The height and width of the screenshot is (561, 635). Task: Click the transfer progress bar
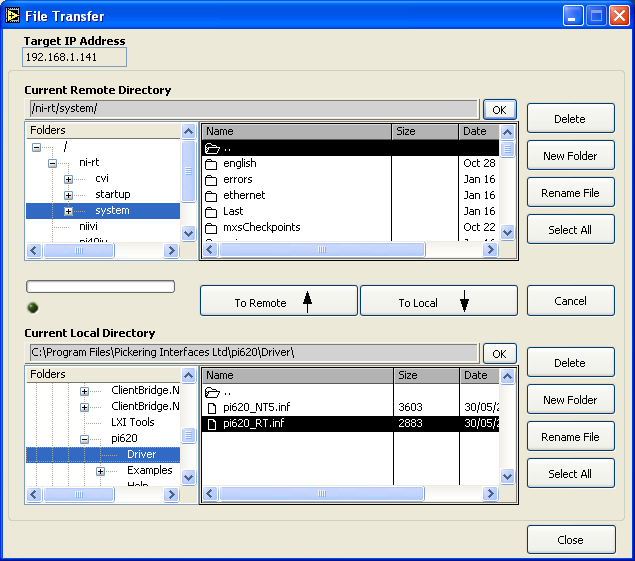pos(100,287)
